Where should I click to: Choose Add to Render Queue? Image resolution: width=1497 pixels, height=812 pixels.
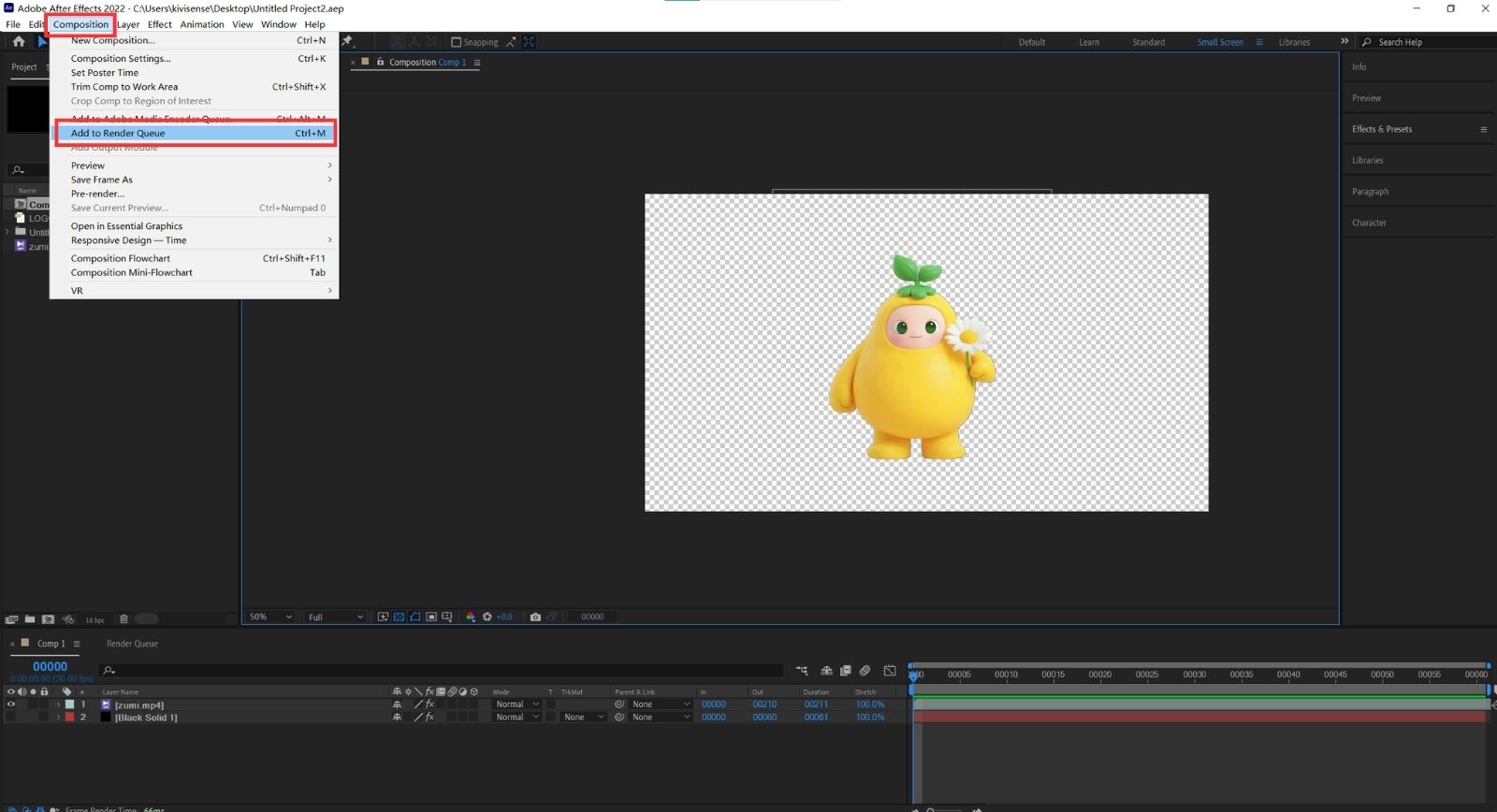coord(118,133)
